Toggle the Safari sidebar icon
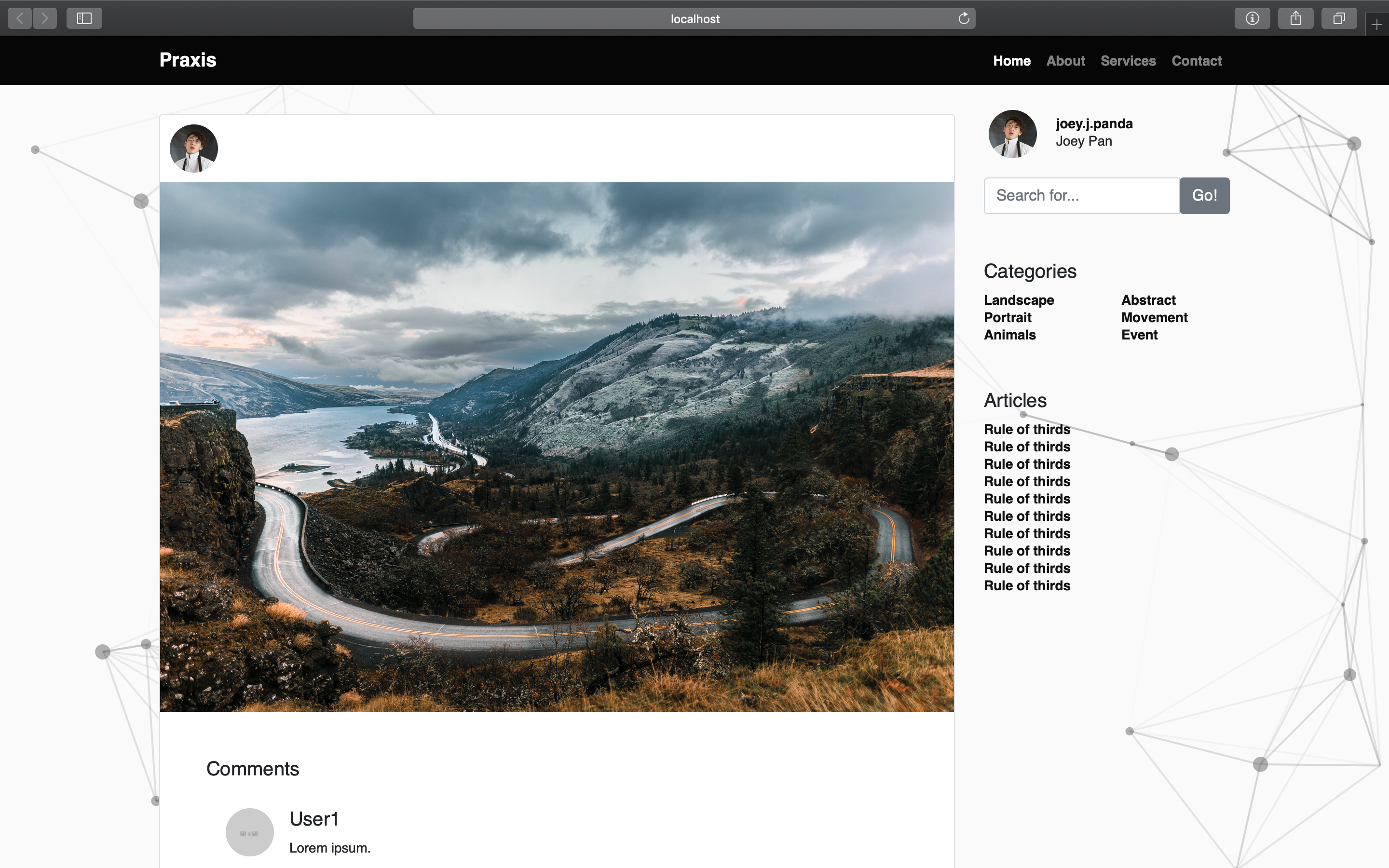 84,18
